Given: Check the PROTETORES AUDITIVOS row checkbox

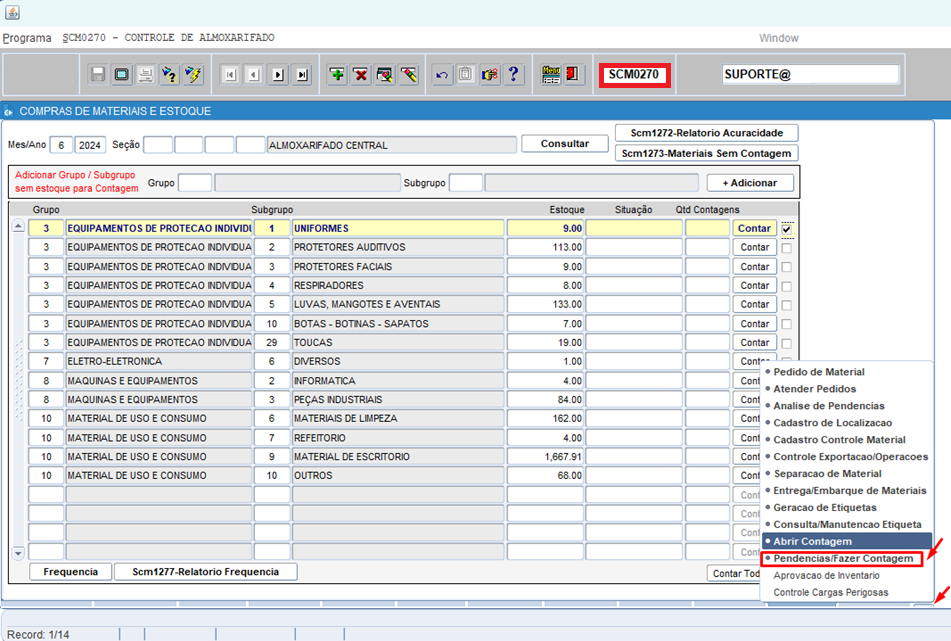Looking at the screenshot, I should point(787,248).
